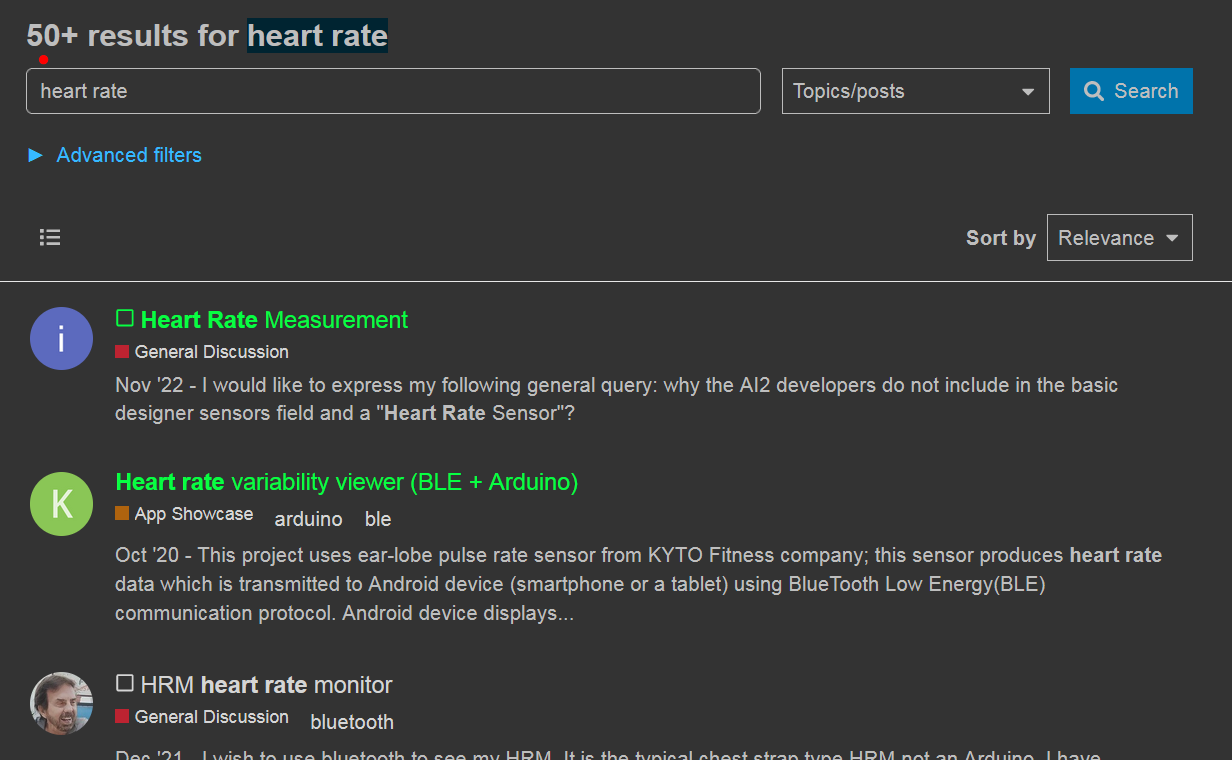
Task: Open General Discussion category under HRM monitor
Action: pyautogui.click(x=202, y=717)
